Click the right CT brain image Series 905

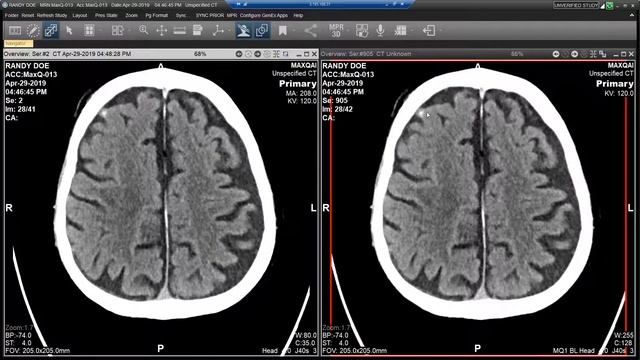(482, 192)
